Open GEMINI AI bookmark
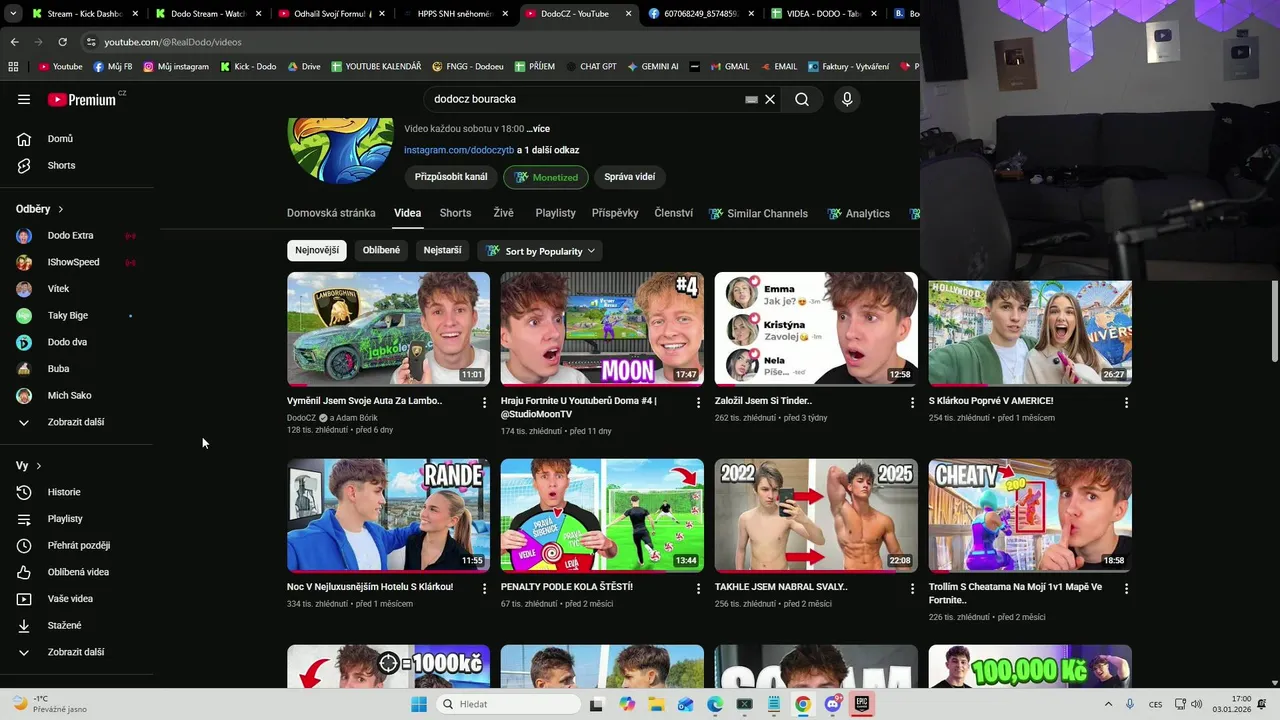Image resolution: width=1280 pixels, height=720 pixels. 653,67
